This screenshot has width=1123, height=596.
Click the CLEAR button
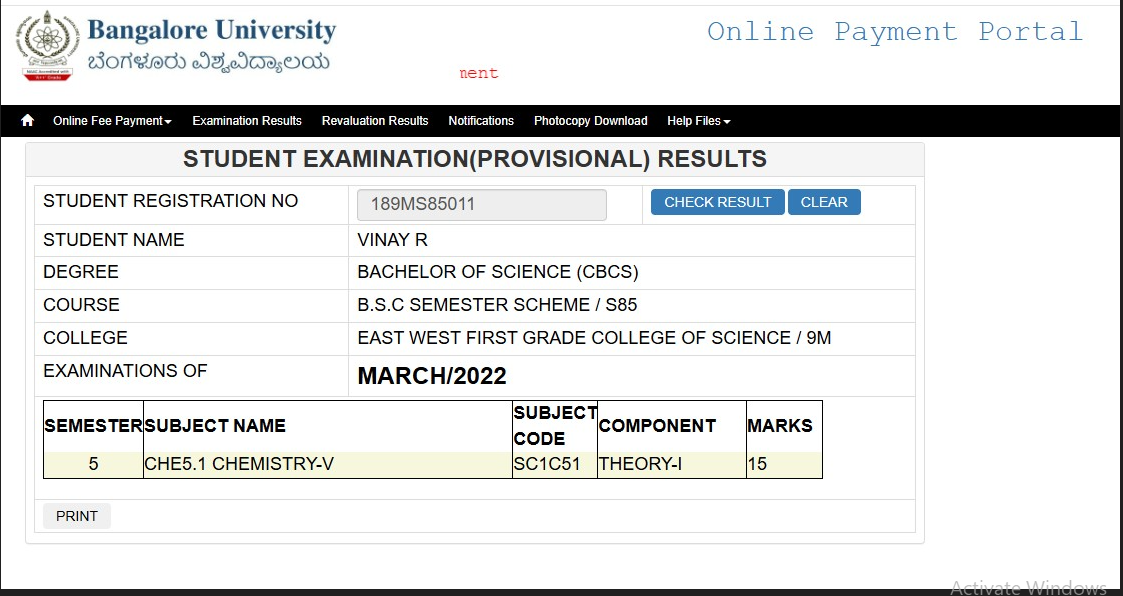coord(824,202)
